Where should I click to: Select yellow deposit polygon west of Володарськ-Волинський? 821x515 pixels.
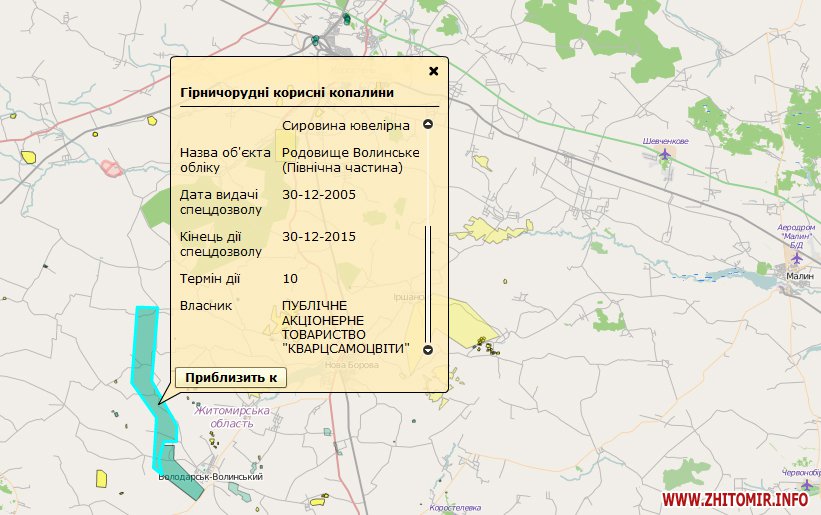point(101,477)
